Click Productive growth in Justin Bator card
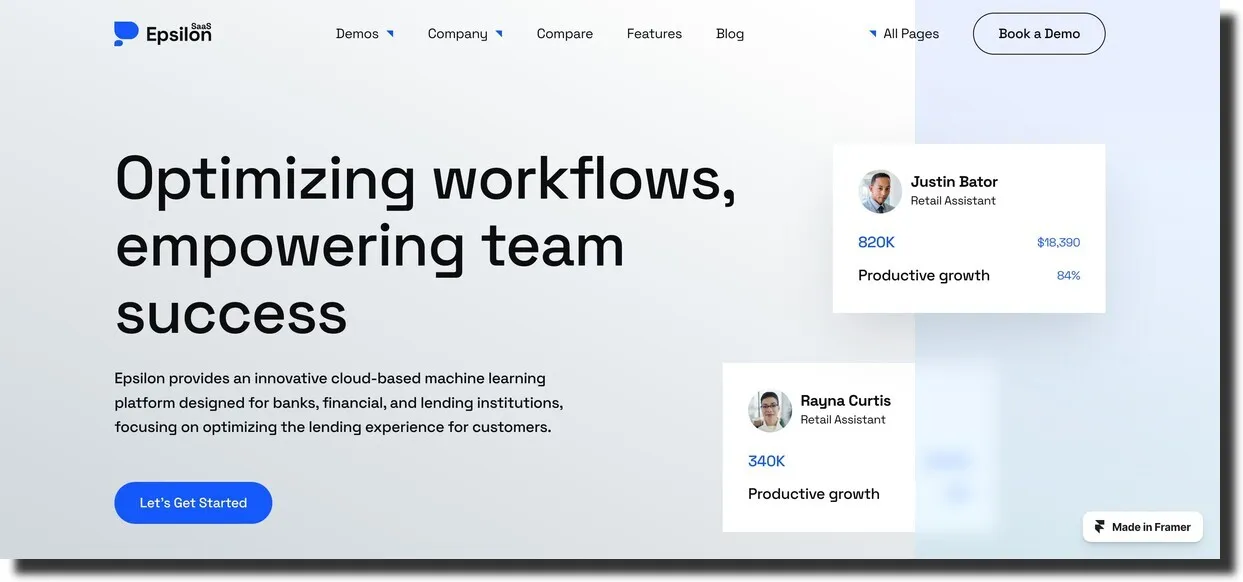Image resolution: width=1243 pixels, height=582 pixels. 924,275
